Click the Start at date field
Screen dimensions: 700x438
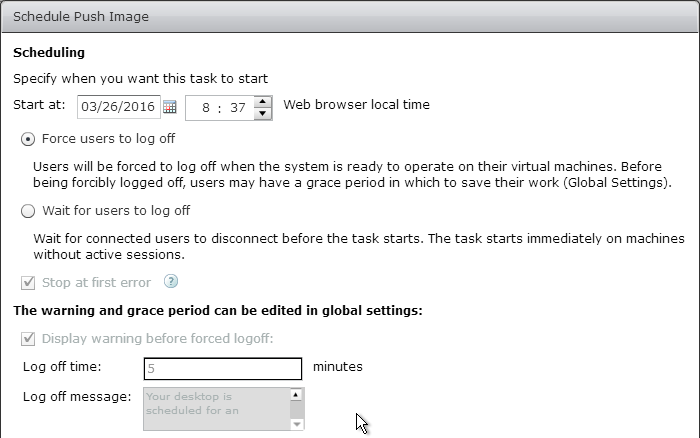[x=117, y=106]
